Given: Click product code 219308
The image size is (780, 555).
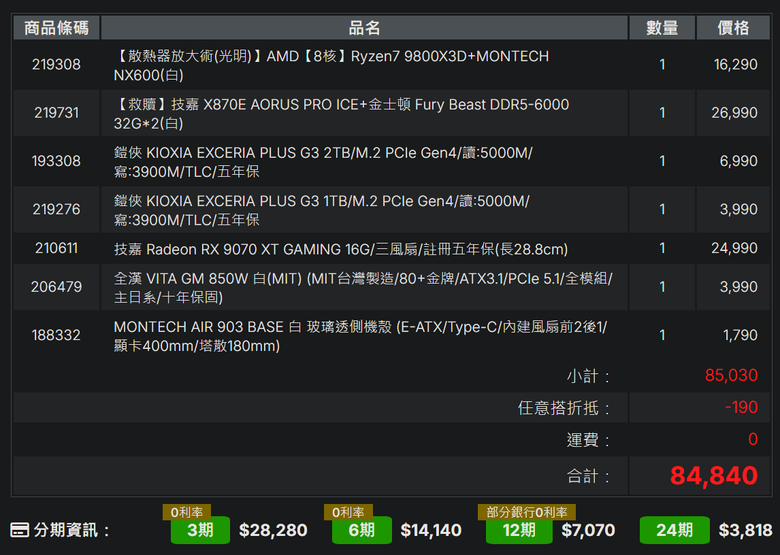Looking at the screenshot, I should pos(56,65).
